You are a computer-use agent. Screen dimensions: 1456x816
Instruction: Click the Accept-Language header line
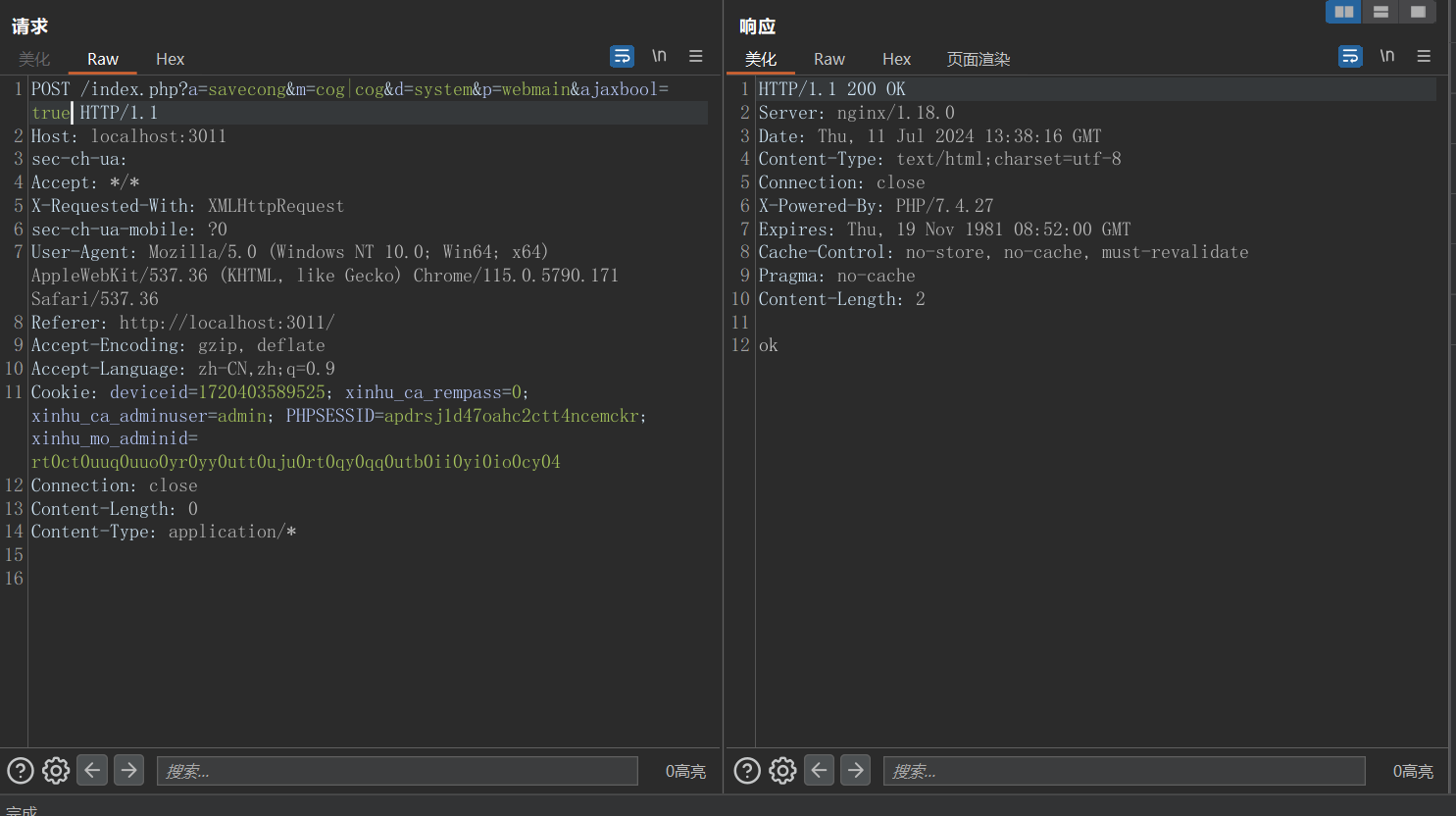(182, 369)
